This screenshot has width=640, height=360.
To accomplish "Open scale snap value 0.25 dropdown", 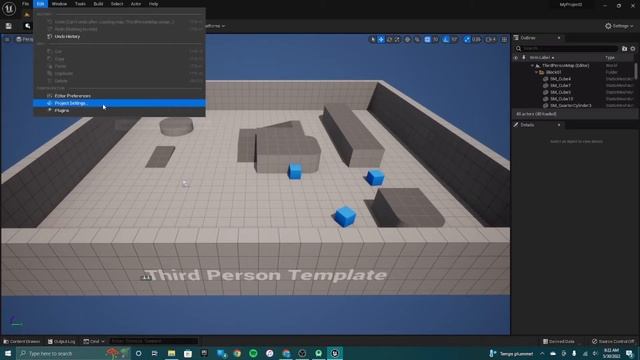I will [476, 39].
